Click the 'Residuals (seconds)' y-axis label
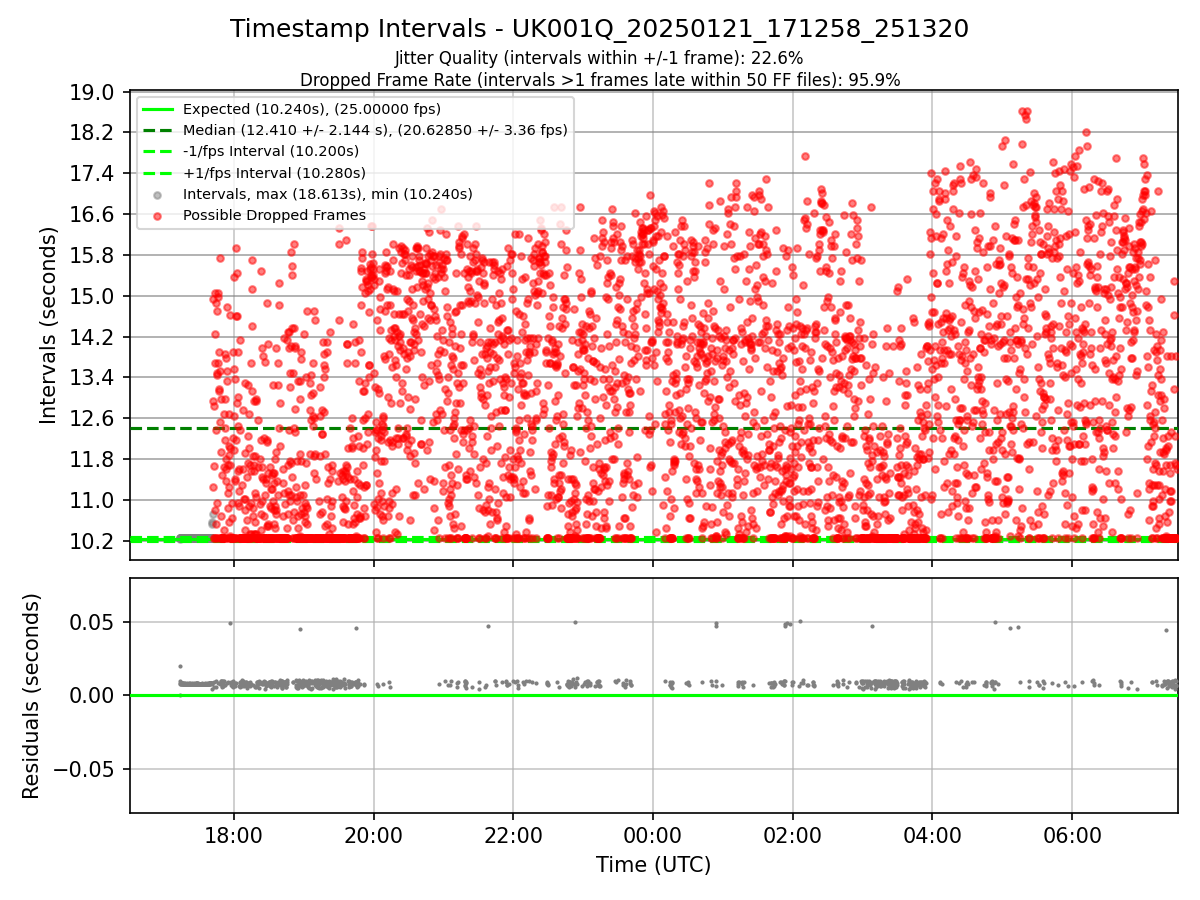Screen dimensions: 1200x900 click(31, 696)
